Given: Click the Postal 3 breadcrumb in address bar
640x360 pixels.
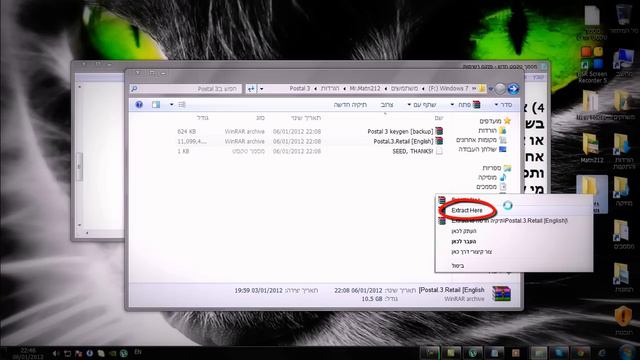Looking at the screenshot, I should click(x=300, y=89).
